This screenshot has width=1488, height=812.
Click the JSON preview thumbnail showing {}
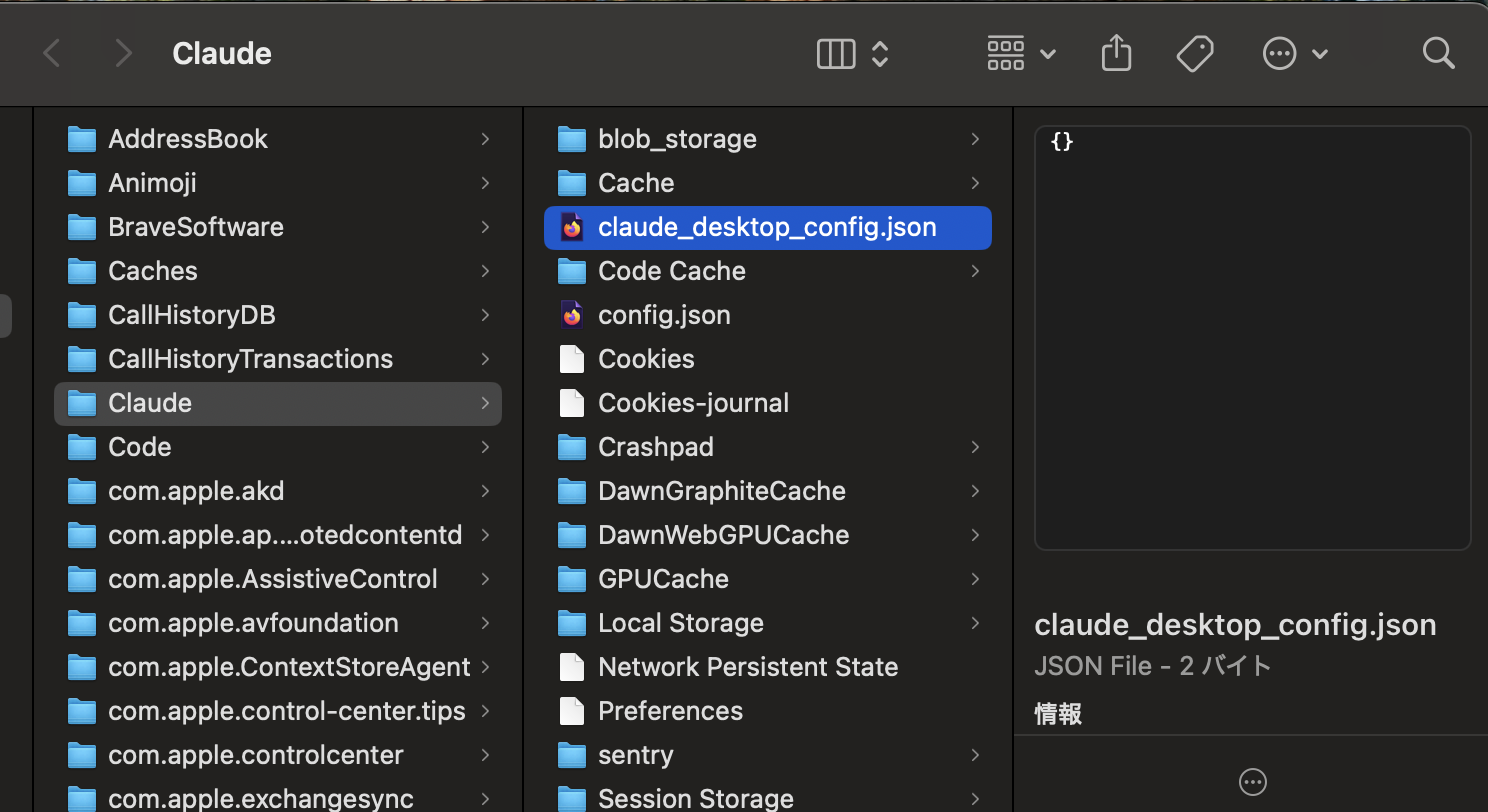point(1252,338)
